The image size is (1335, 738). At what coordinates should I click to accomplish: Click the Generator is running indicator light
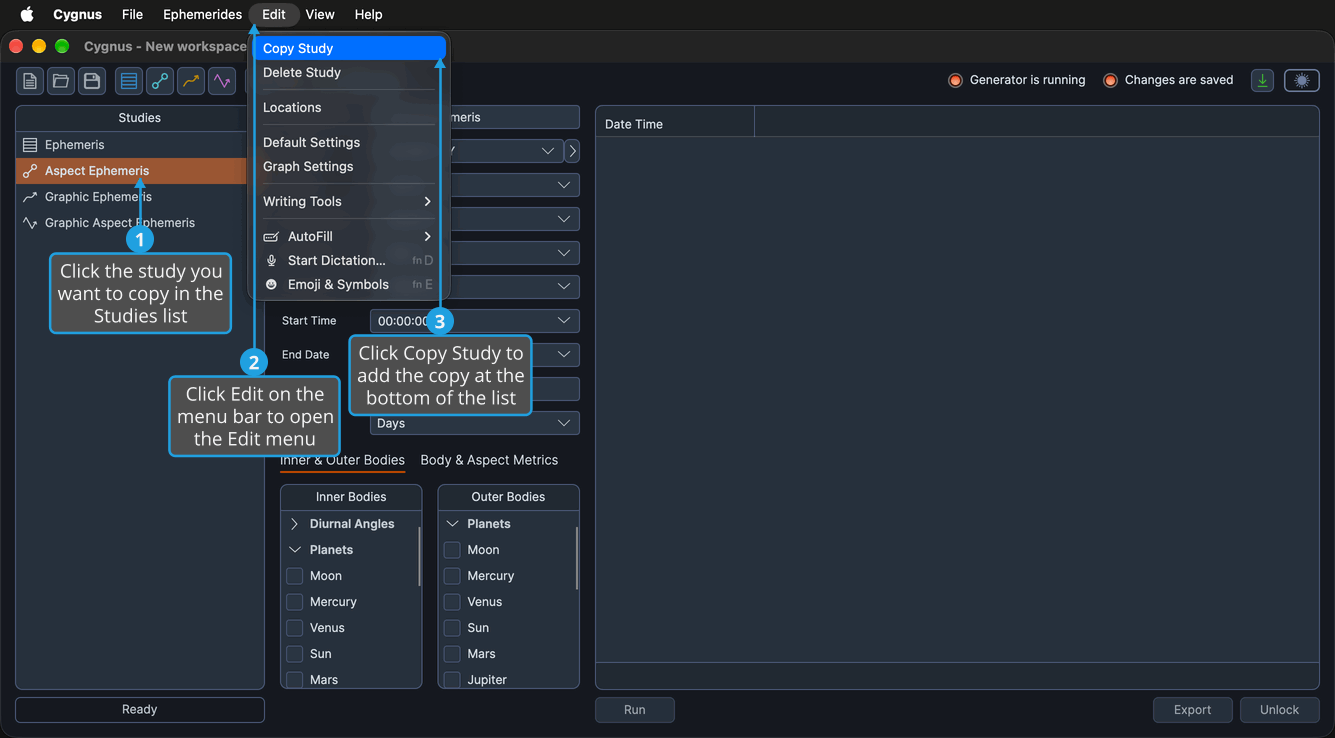[x=955, y=80]
